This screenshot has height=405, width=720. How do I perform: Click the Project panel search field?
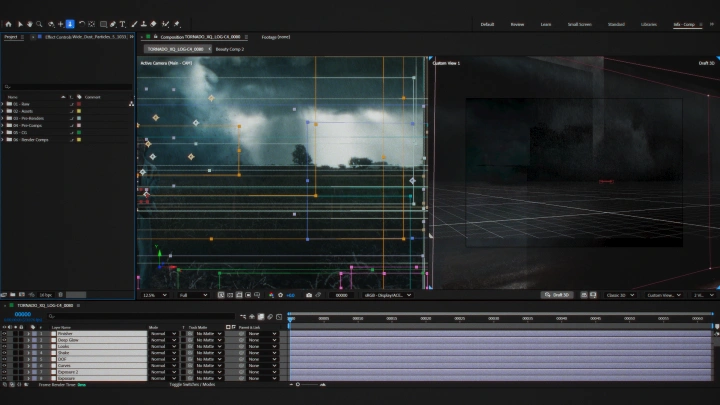click(x=68, y=86)
